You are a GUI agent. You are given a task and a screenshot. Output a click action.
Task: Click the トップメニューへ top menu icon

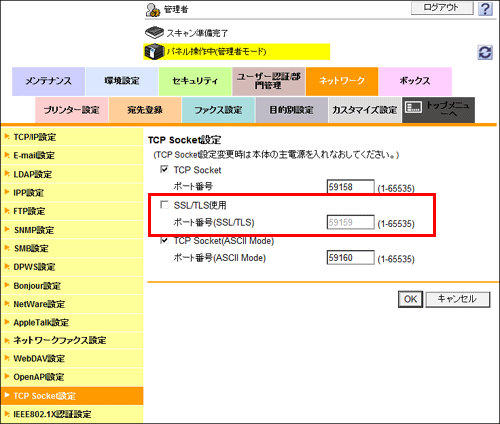pyautogui.click(x=413, y=107)
